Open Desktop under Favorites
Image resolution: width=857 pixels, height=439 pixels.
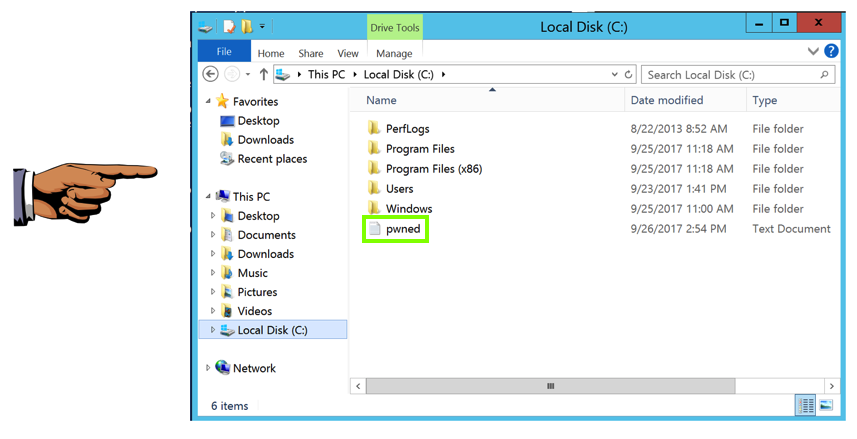click(x=258, y=121)
